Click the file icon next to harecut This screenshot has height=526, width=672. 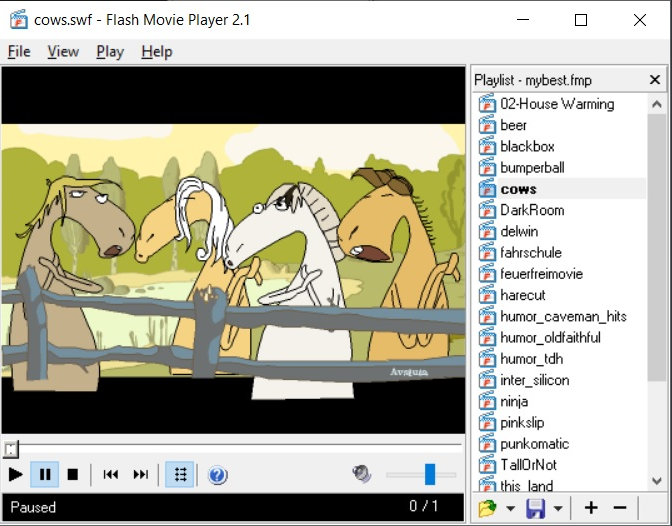[x=487, y=295]
